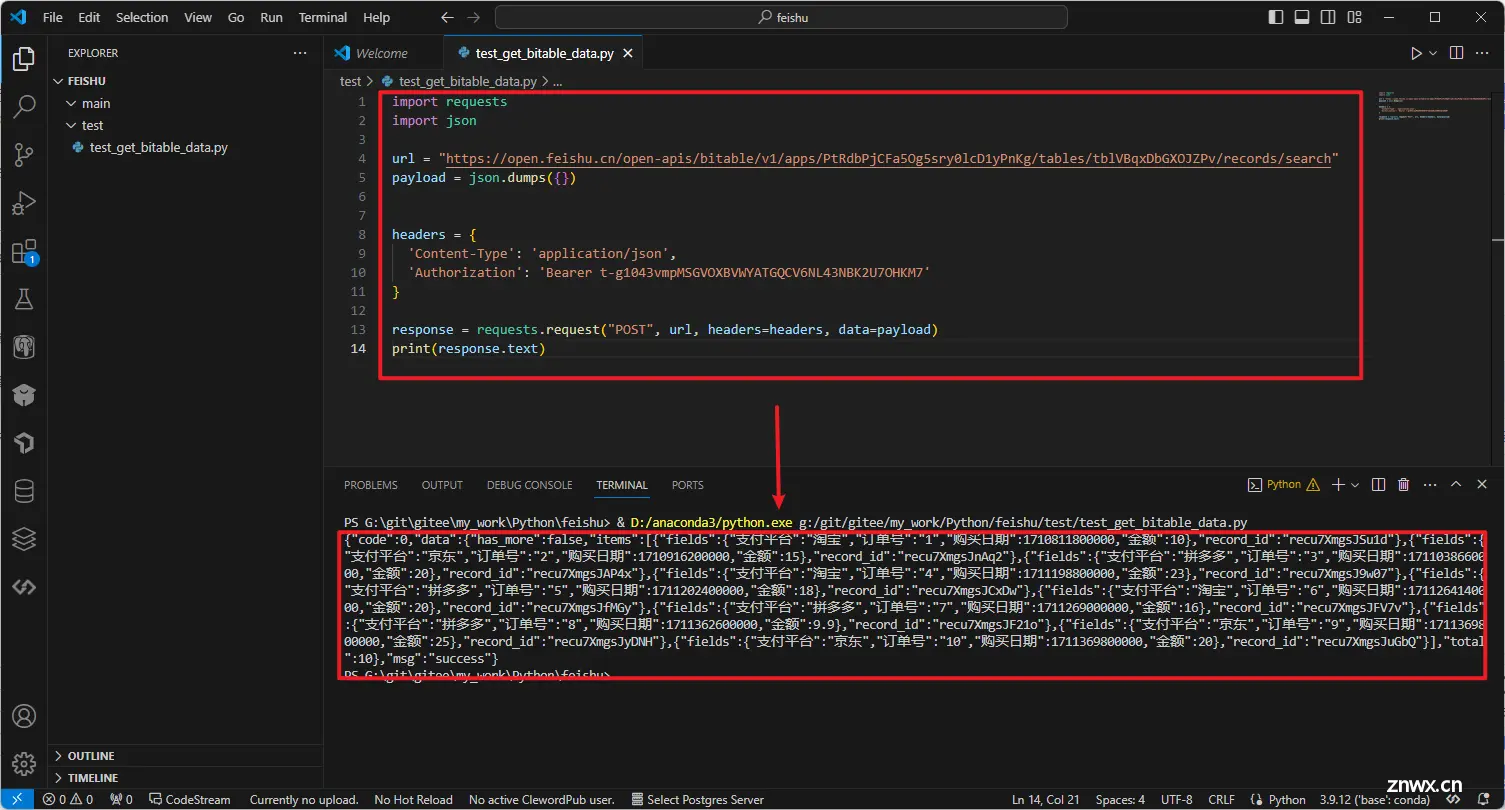Open the Run and Debug view
Image resolution: width=1505 pixels, height=810 pixels.
24,203
